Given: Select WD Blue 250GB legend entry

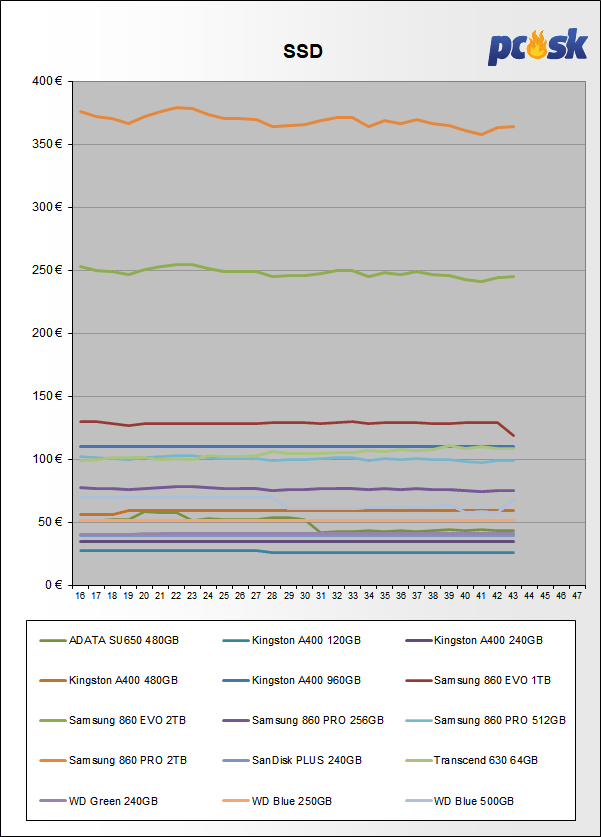Looking at the screenshot, I should [x=277, y=801].
